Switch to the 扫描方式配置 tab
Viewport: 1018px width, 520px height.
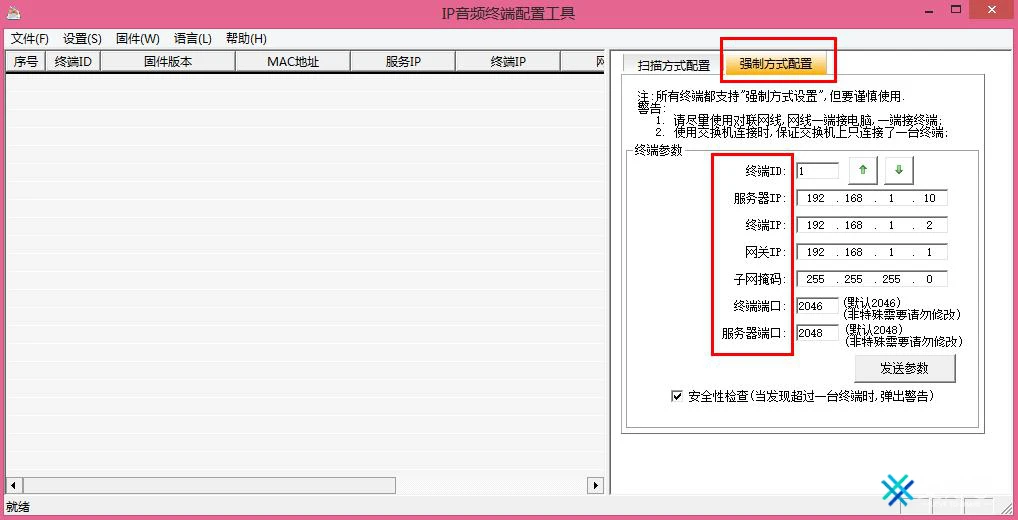click(673, 66)
